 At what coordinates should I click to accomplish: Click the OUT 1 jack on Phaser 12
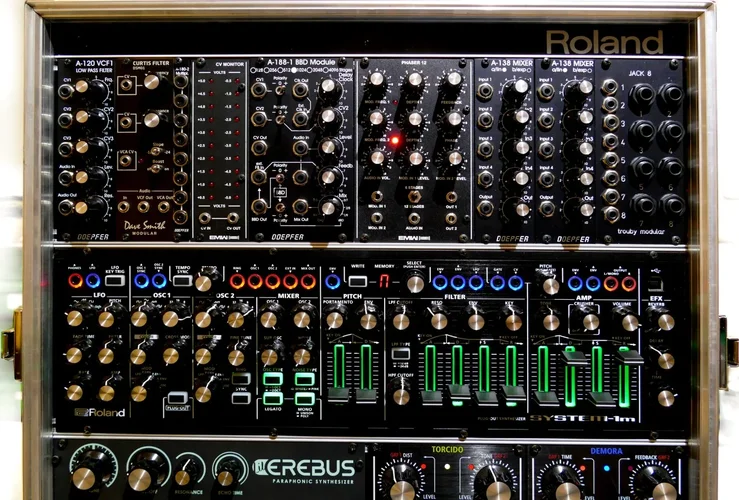tap(452, 197)
